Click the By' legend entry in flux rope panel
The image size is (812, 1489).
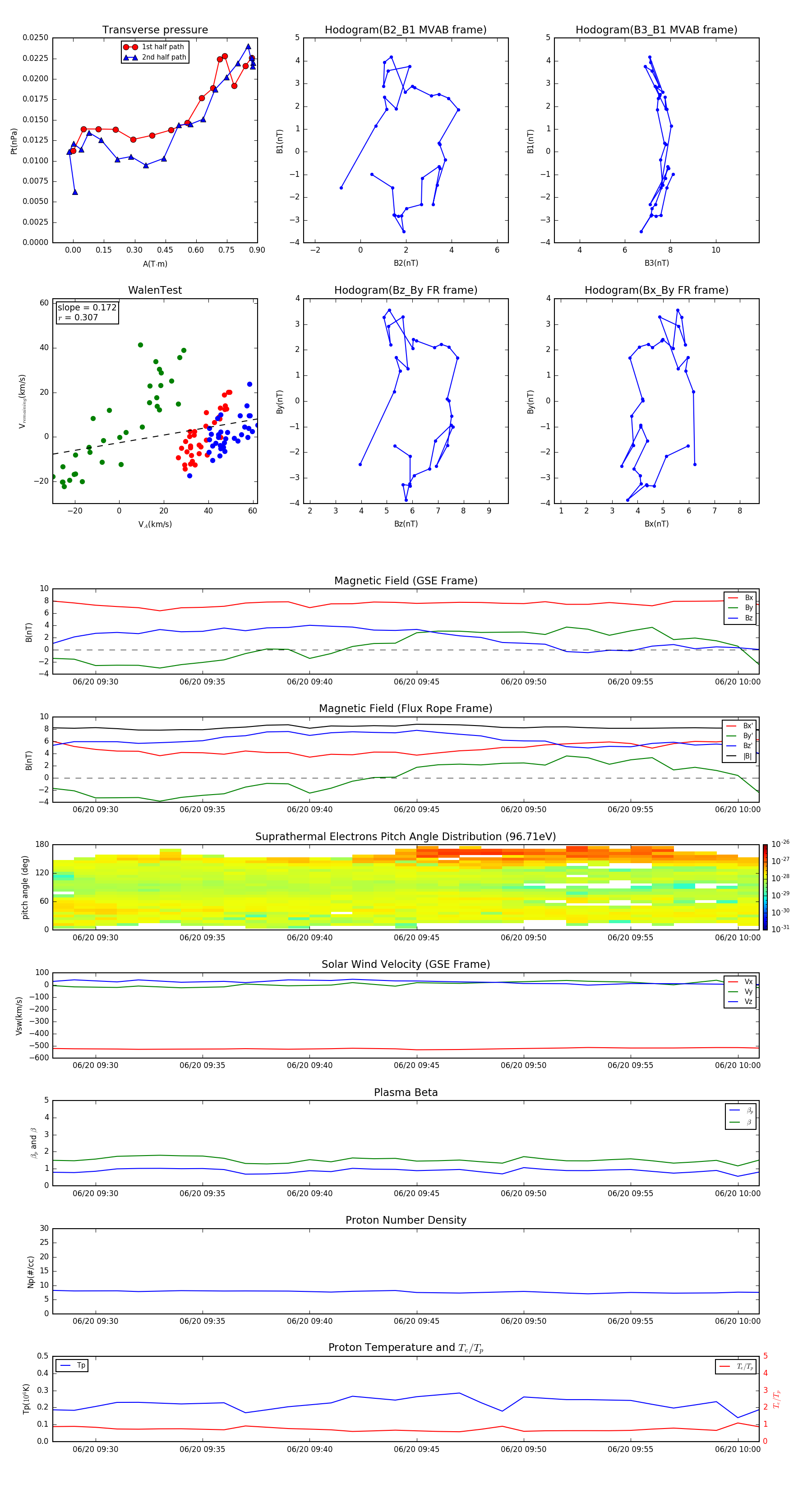pyautogui.click(x=739, y=736)
